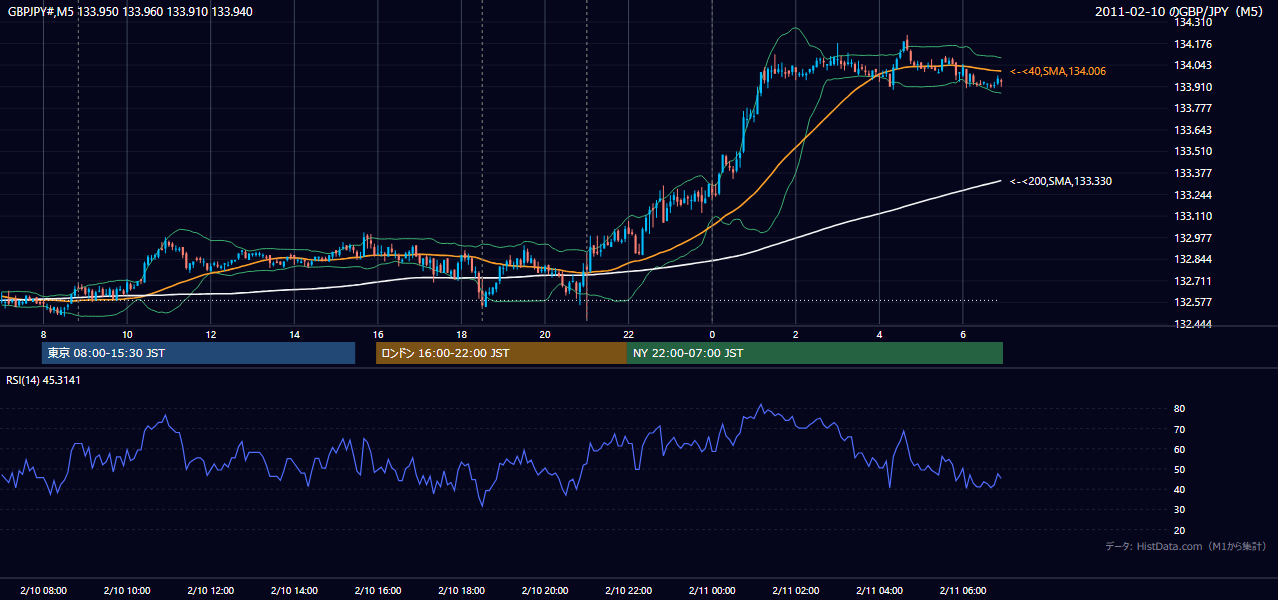The width and height of the screenshot is (1278, 600).
Task: Click hour label 14 on the price chart's hour axis
Action: pos(294,334)
